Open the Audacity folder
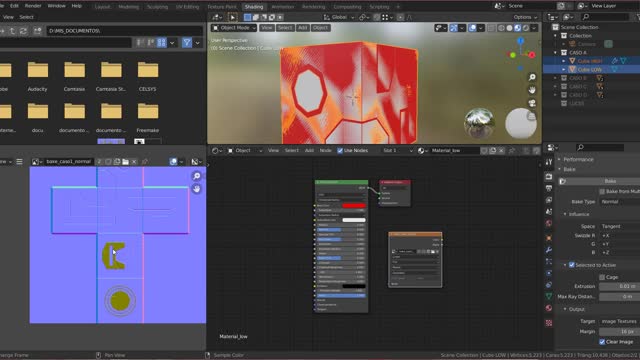This screenshot has width=640, height=360. [38, 76]
